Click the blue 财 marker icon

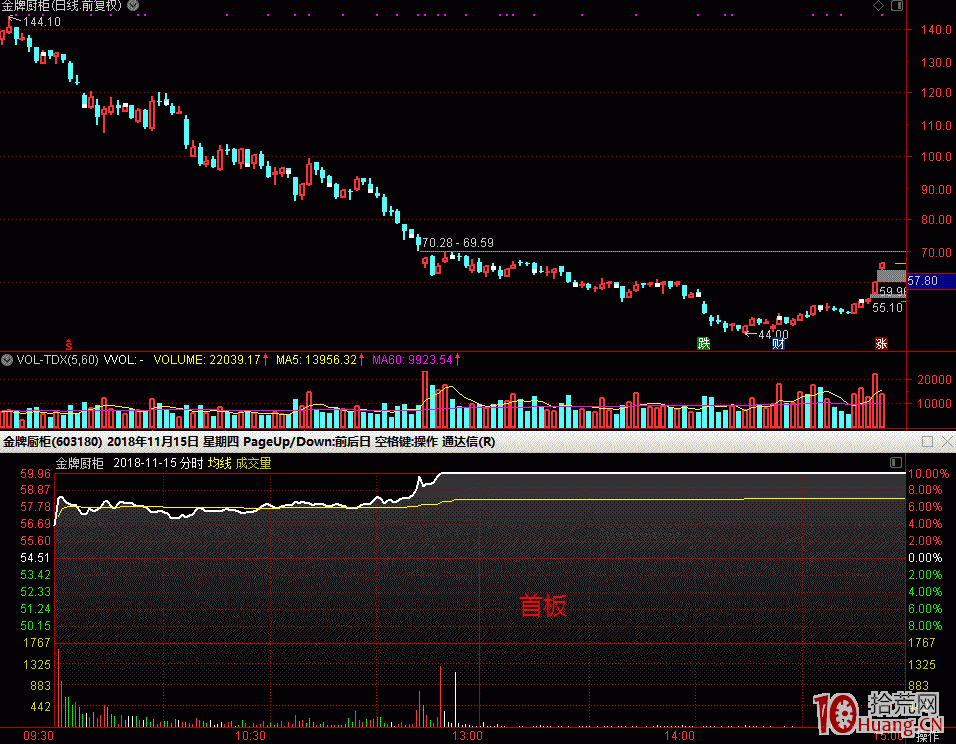(778, 344)
